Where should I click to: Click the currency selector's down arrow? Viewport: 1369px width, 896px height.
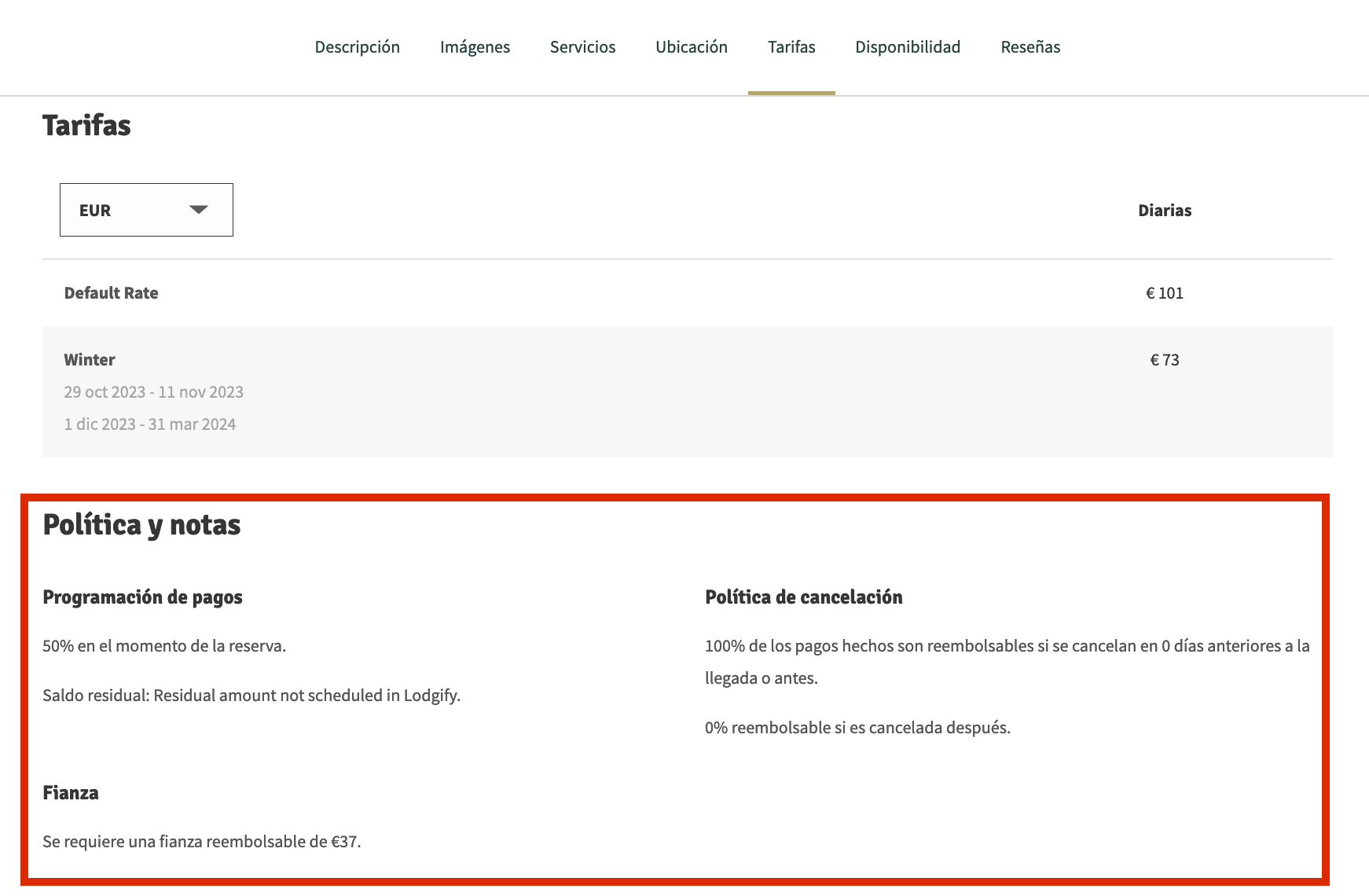coord(199,210)
